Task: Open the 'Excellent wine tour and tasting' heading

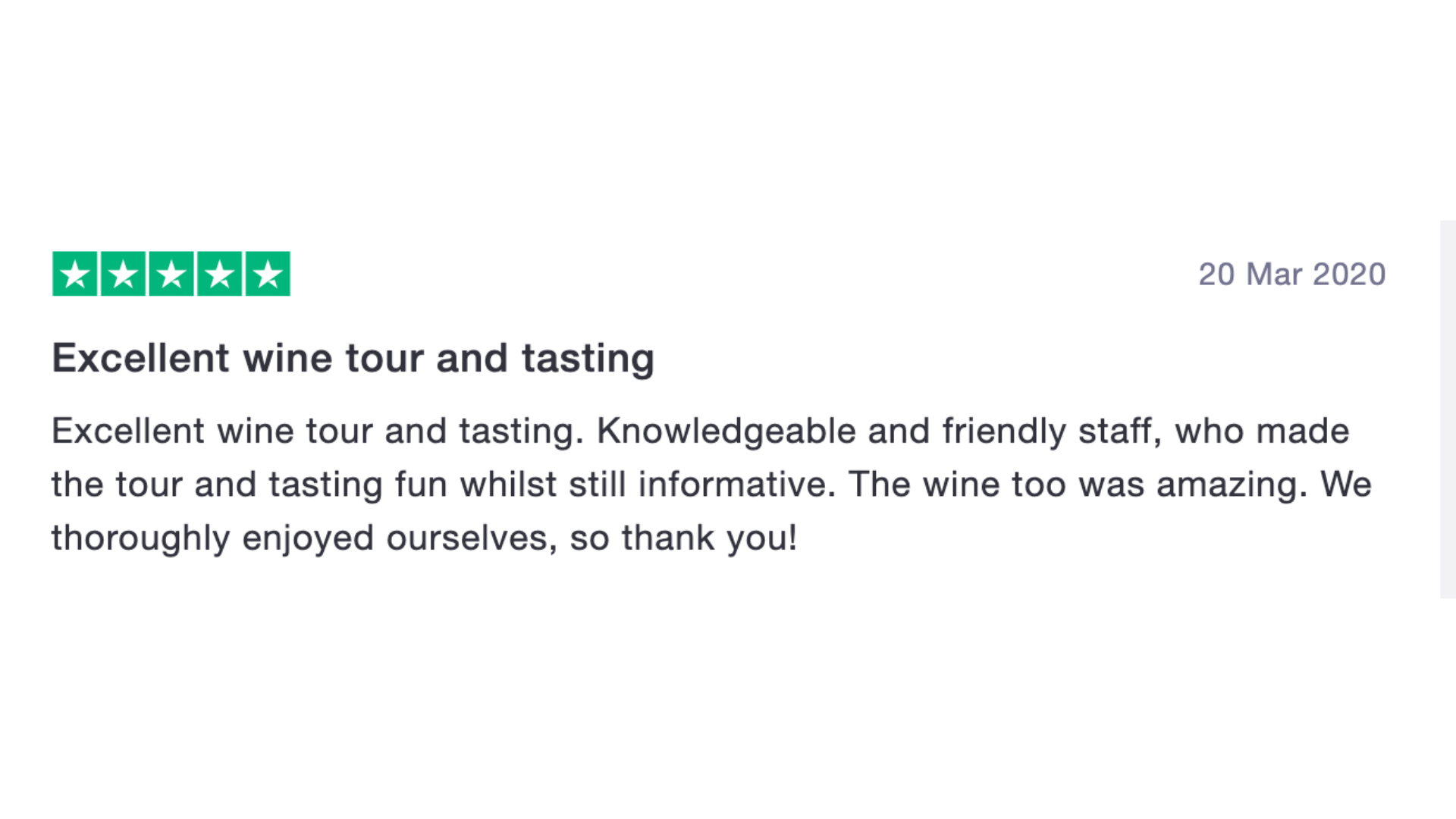Action: point(353,359)
